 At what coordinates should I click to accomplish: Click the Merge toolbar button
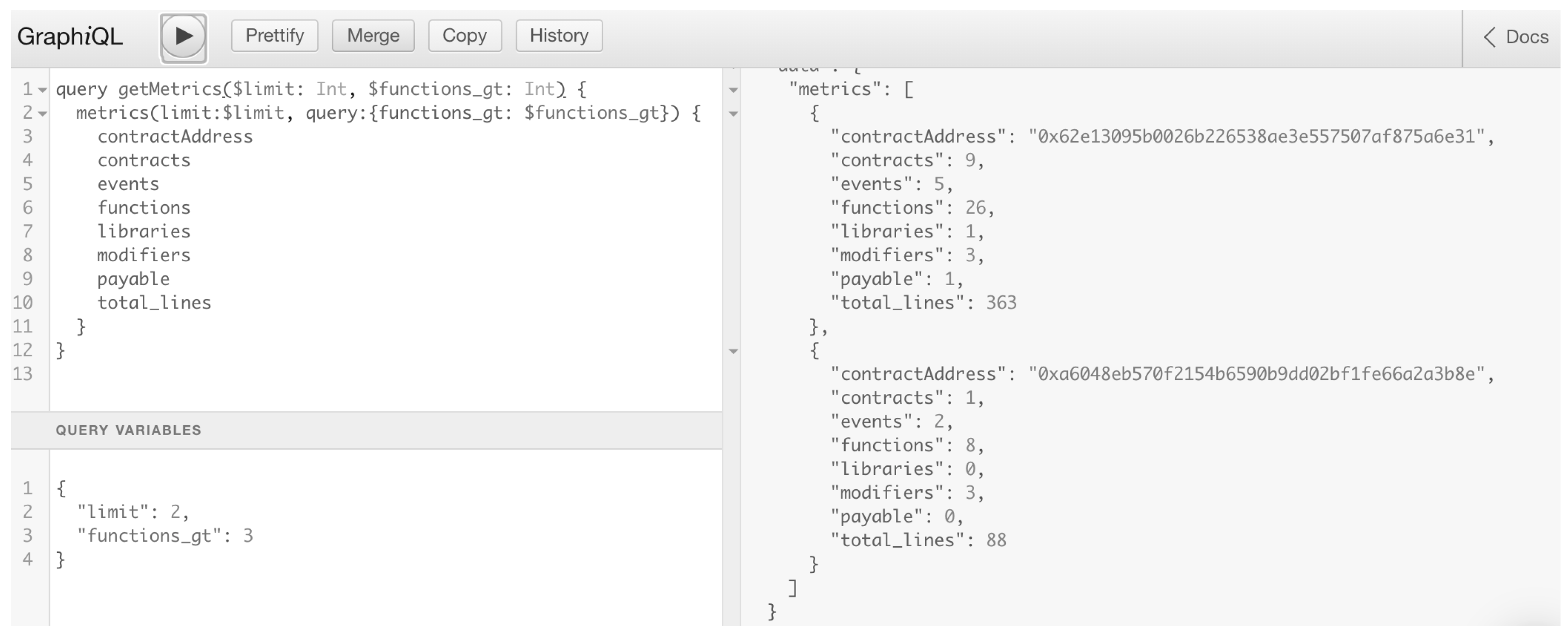(373, 36)
